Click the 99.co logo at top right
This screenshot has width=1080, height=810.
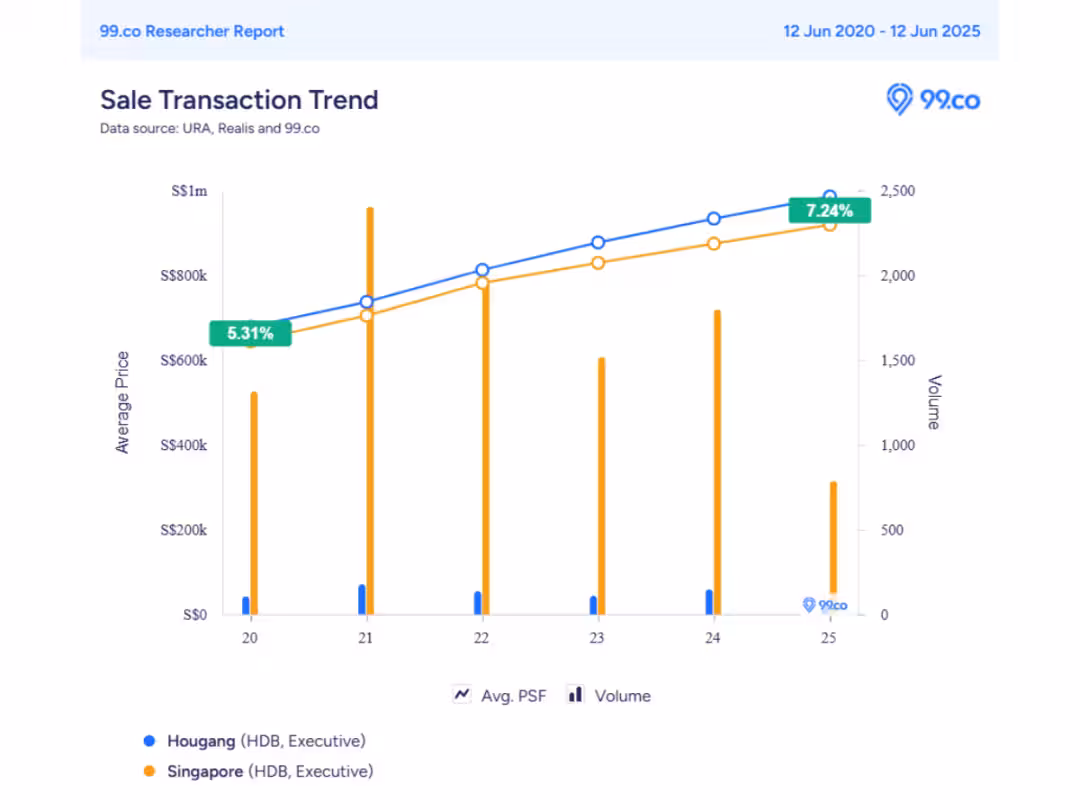933,100
